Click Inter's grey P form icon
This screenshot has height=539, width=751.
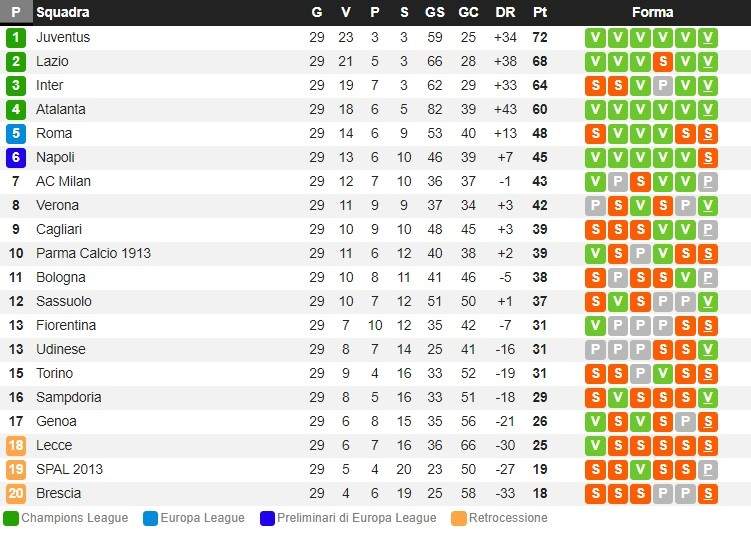tap(663, 85)
